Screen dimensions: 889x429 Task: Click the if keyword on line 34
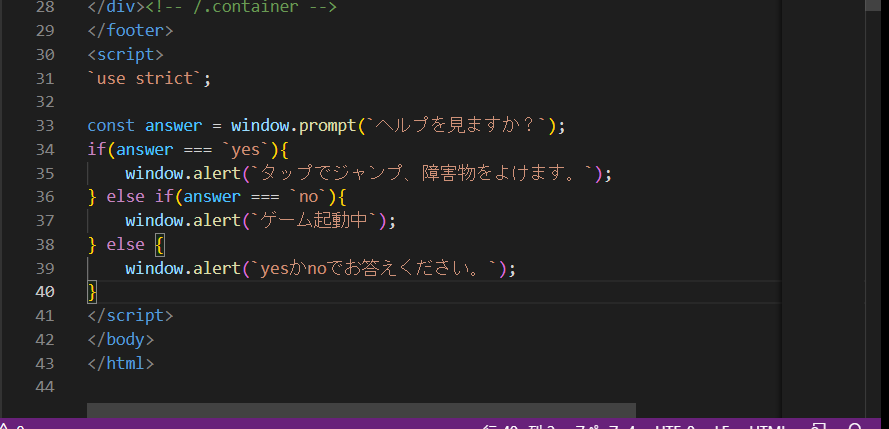click(97, 150)
